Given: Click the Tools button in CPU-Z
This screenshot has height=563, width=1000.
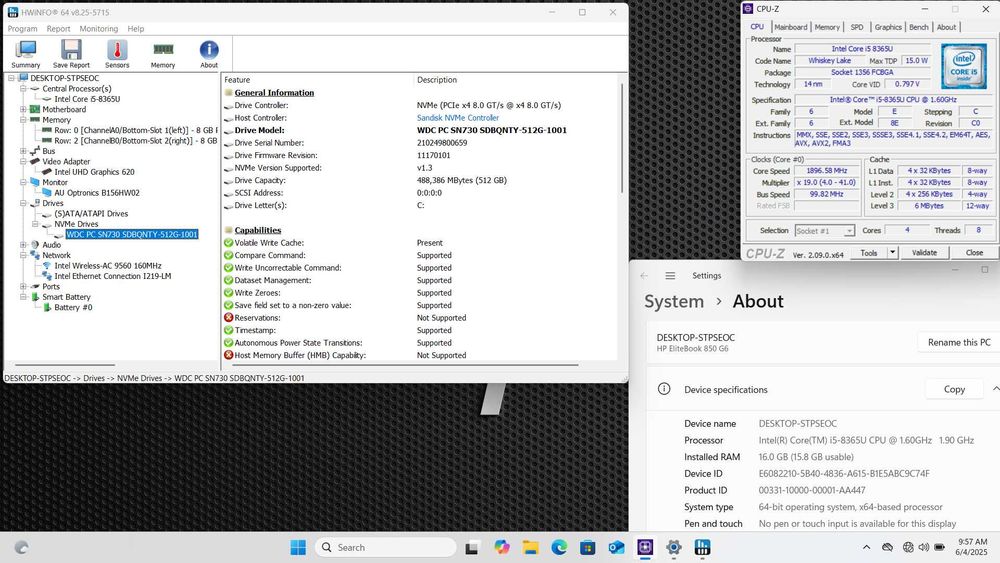Looking at the screenshot, I should point(869,252).
